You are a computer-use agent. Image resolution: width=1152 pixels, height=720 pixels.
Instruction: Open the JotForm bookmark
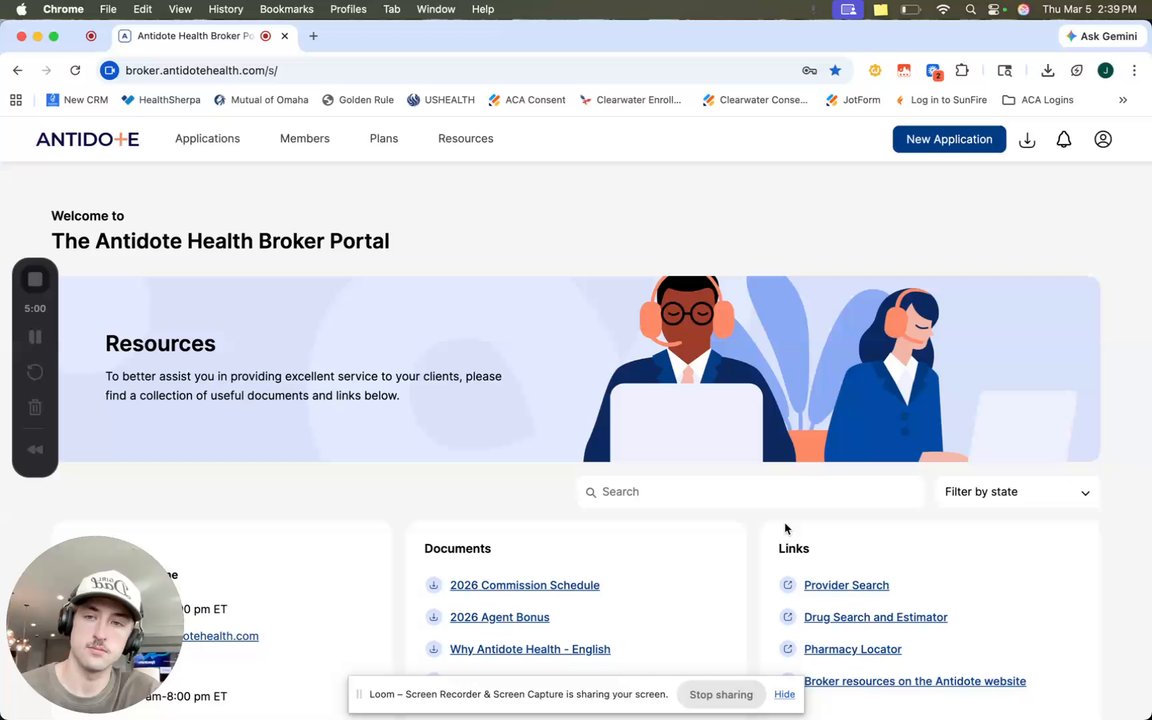853,100
